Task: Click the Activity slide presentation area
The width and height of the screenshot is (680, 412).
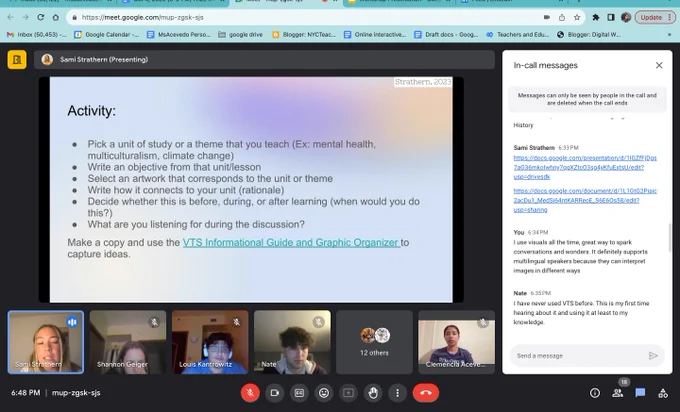Action: 251,190
